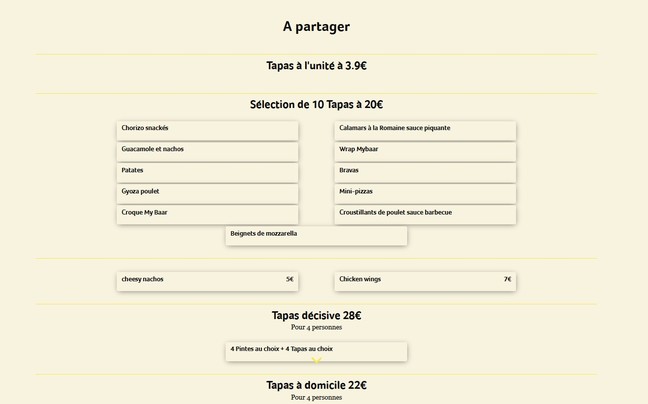The image size is (648, 404).
Task: Expand the yellow chevron under 4 Pintes
Action: click(316, 360)
